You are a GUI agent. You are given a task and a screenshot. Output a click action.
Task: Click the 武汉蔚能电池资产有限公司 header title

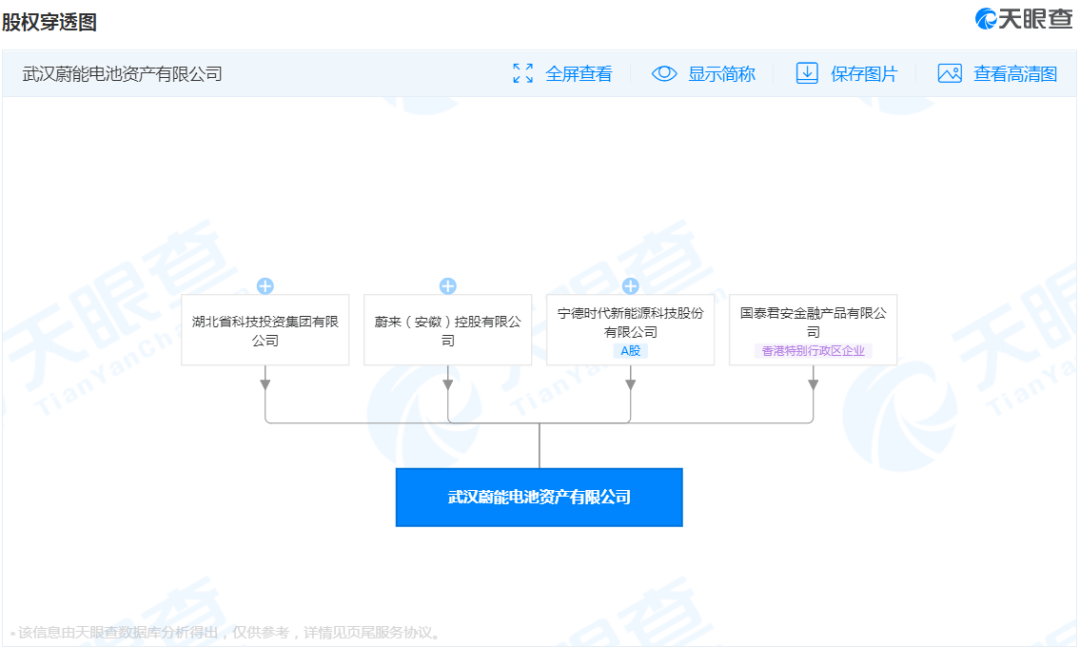click(122, 74)
